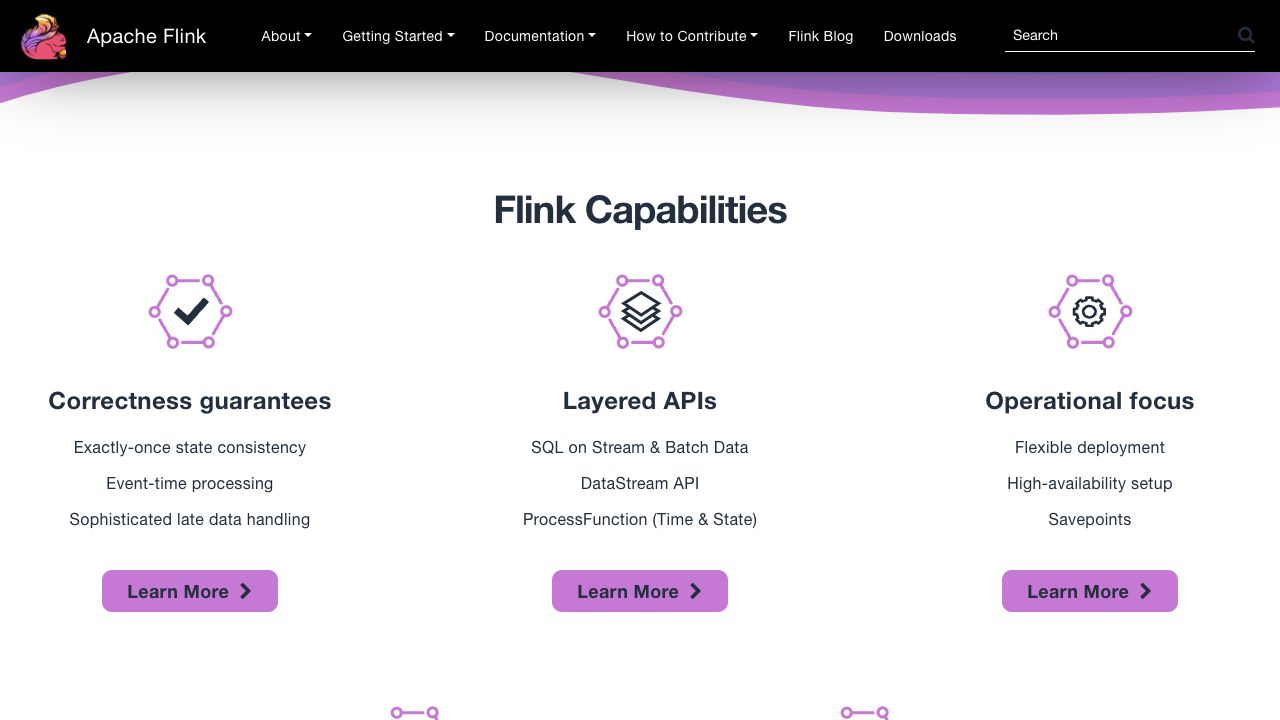Click Learn More under Correctness guarantees
Viewport: 1280px width, 720px height.
(178, 591)
